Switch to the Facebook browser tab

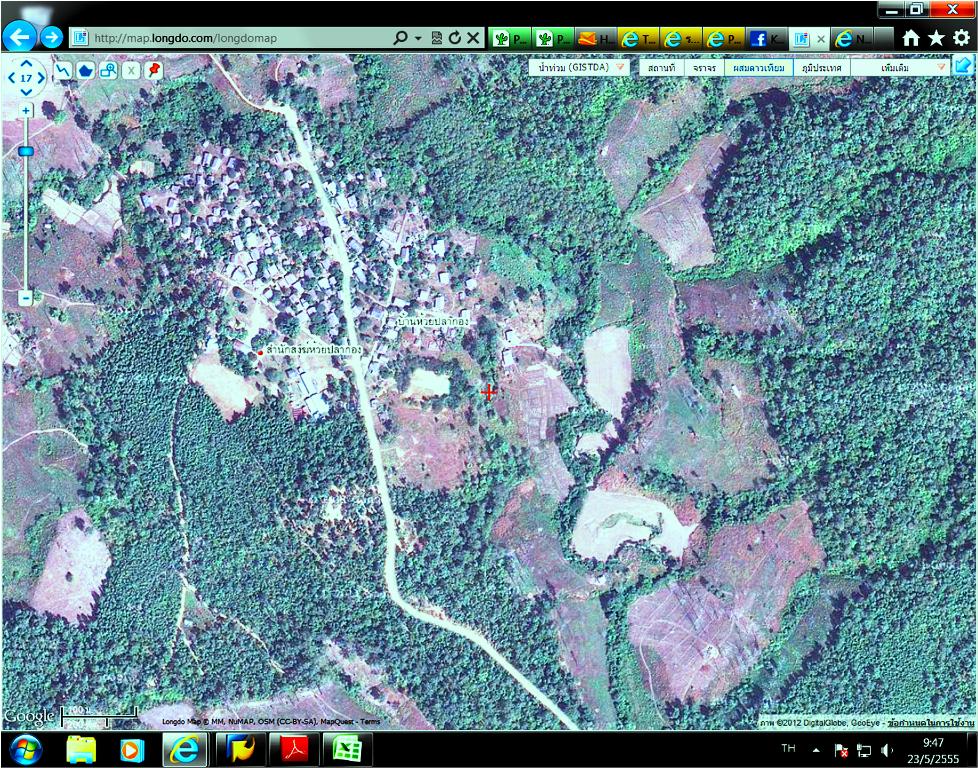pyautogui.click(x=766, y=38)
